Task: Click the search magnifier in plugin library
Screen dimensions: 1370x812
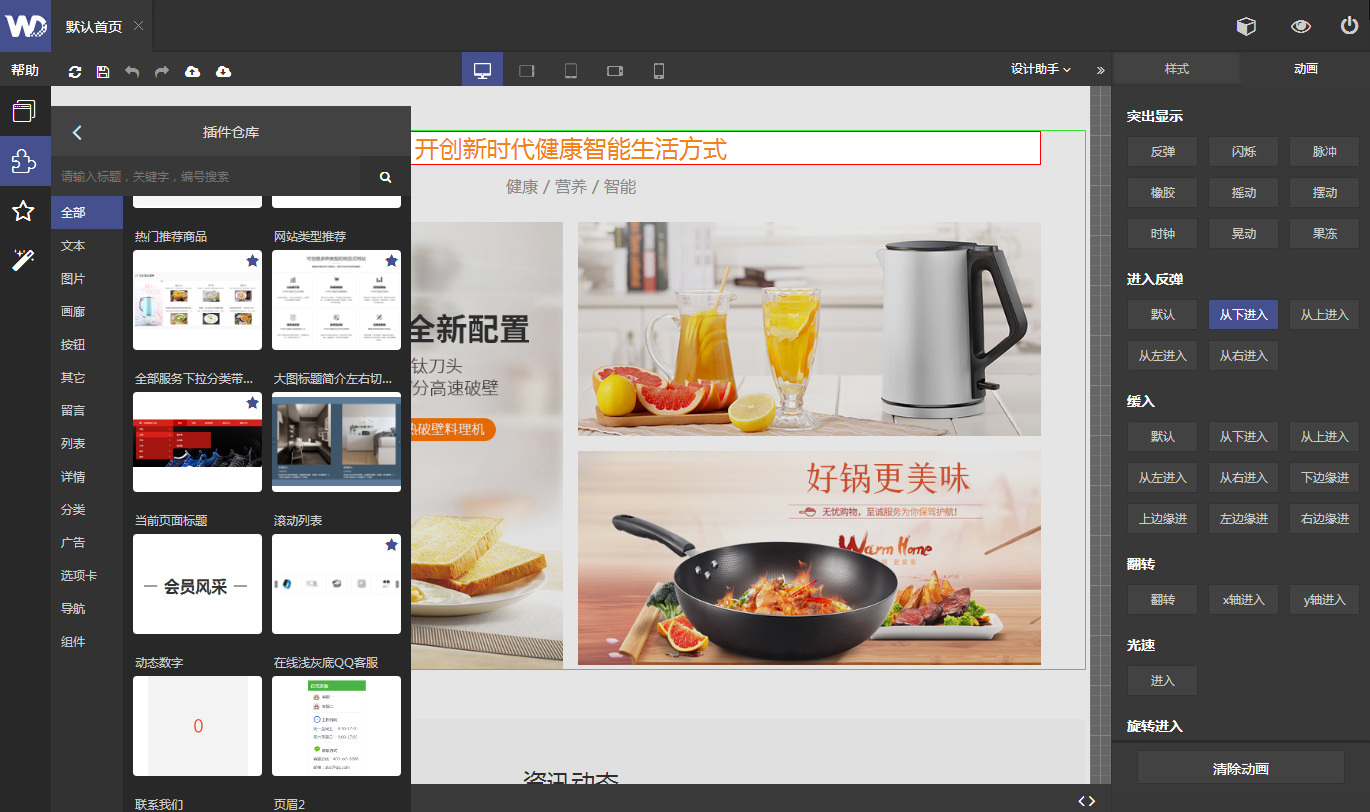Action: [385, 177]
